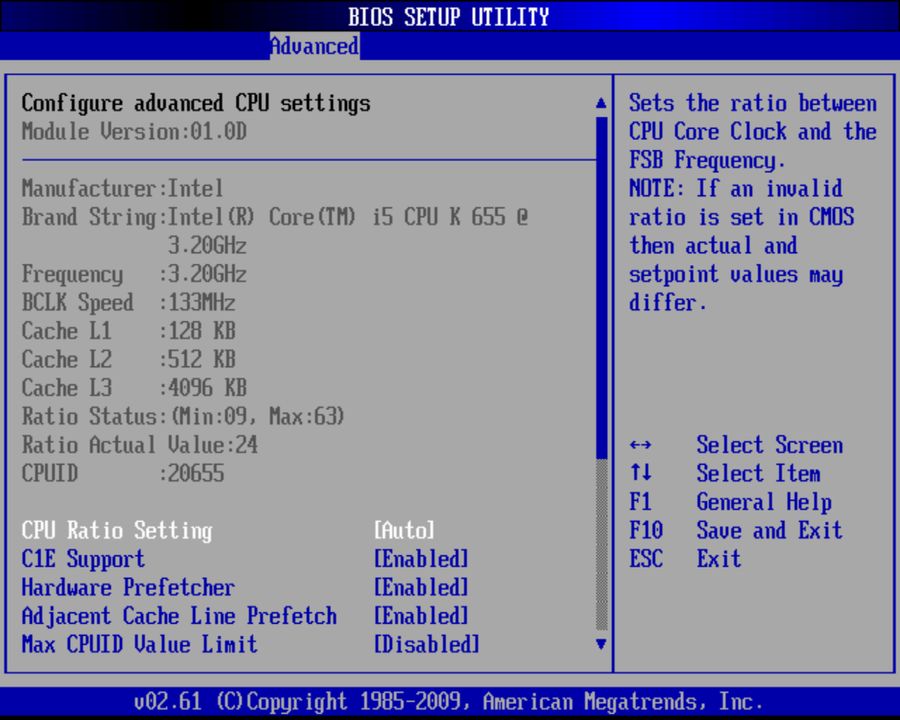
Task: Select Adjacent Cache Line Prefetch option
Action: tap(179, 616)
